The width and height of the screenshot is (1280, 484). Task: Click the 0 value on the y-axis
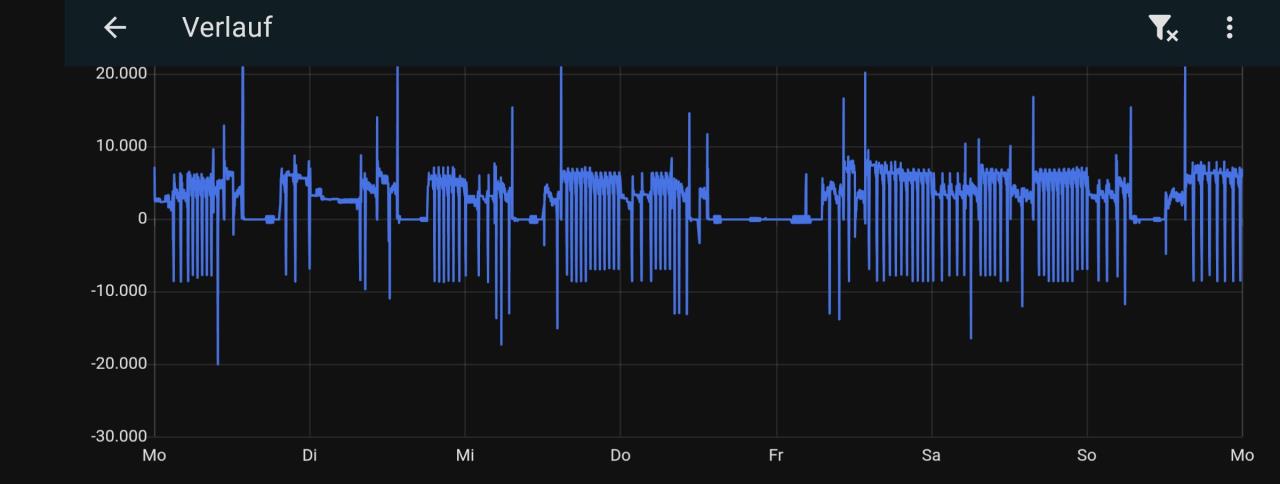pyautogui.click(x=141, y=219)
